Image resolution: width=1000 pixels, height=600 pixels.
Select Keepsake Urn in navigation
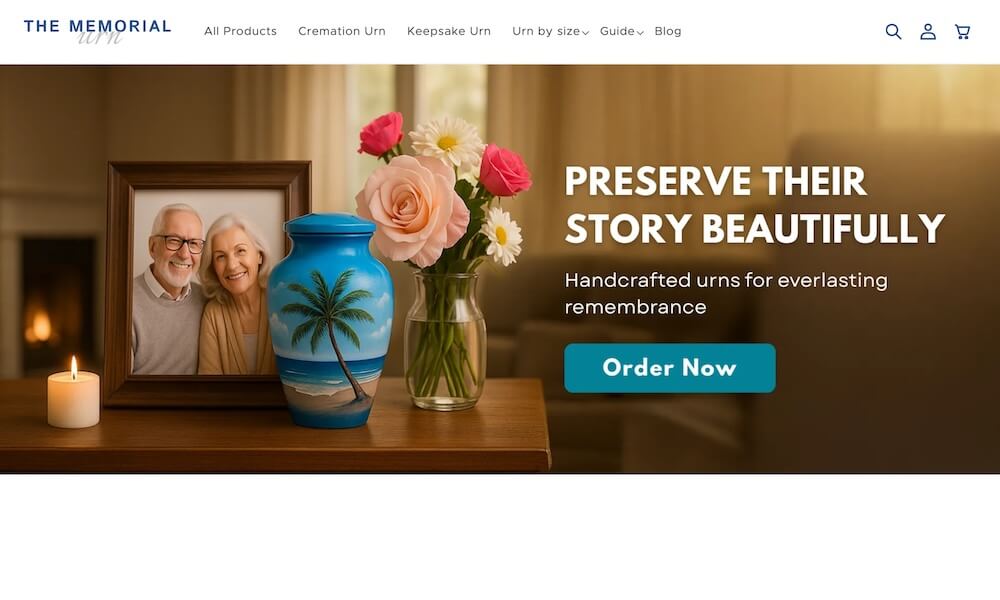pyautogui.click(x=449, y=31)
